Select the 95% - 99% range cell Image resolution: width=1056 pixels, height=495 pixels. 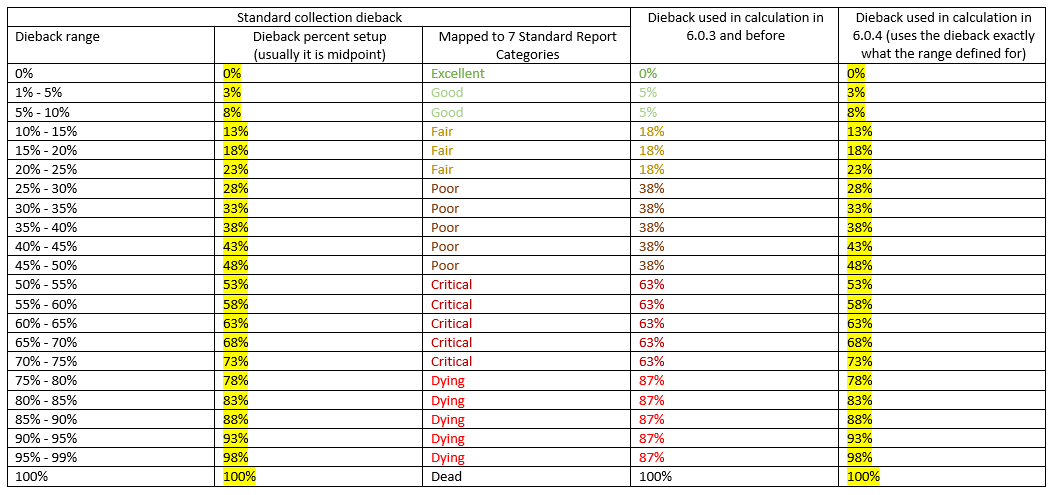coord(112,458)
